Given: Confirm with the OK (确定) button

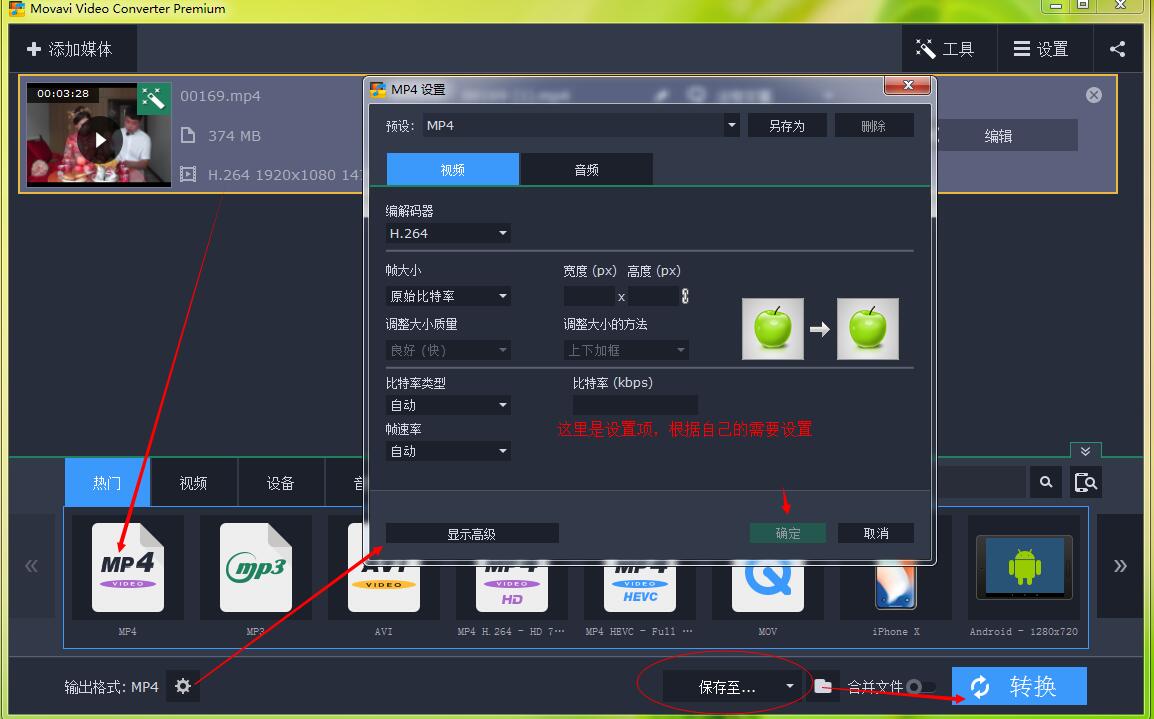Looking at the screenshot, I should click(787, 533).
